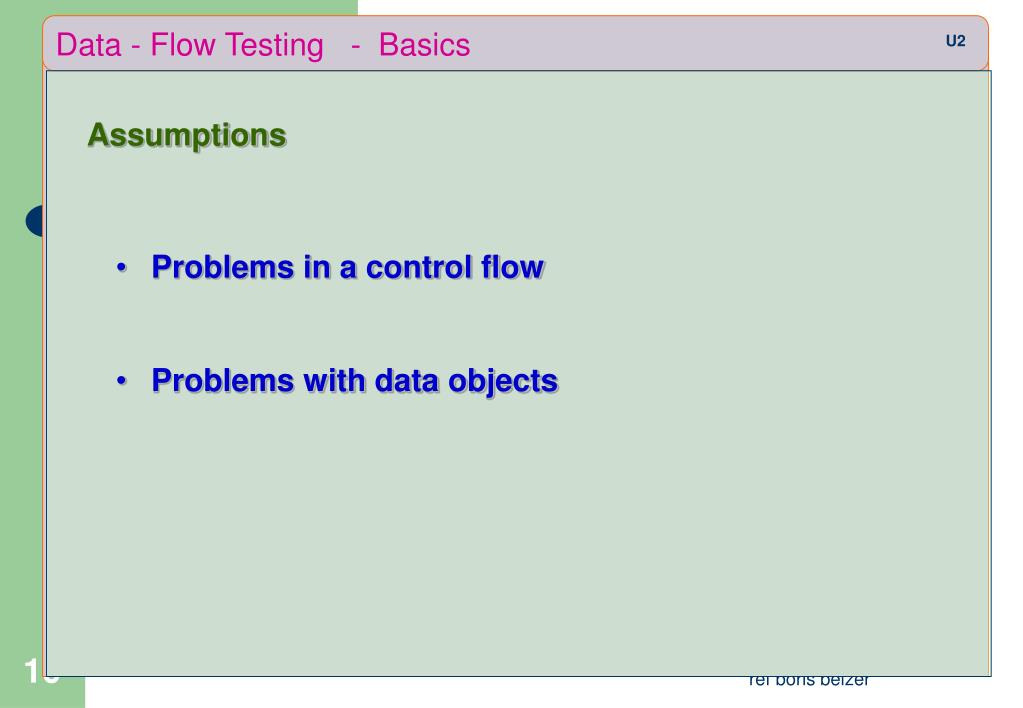
Task: Click bullet marker before 'Problems with data objects'
Action: point(122,382)
